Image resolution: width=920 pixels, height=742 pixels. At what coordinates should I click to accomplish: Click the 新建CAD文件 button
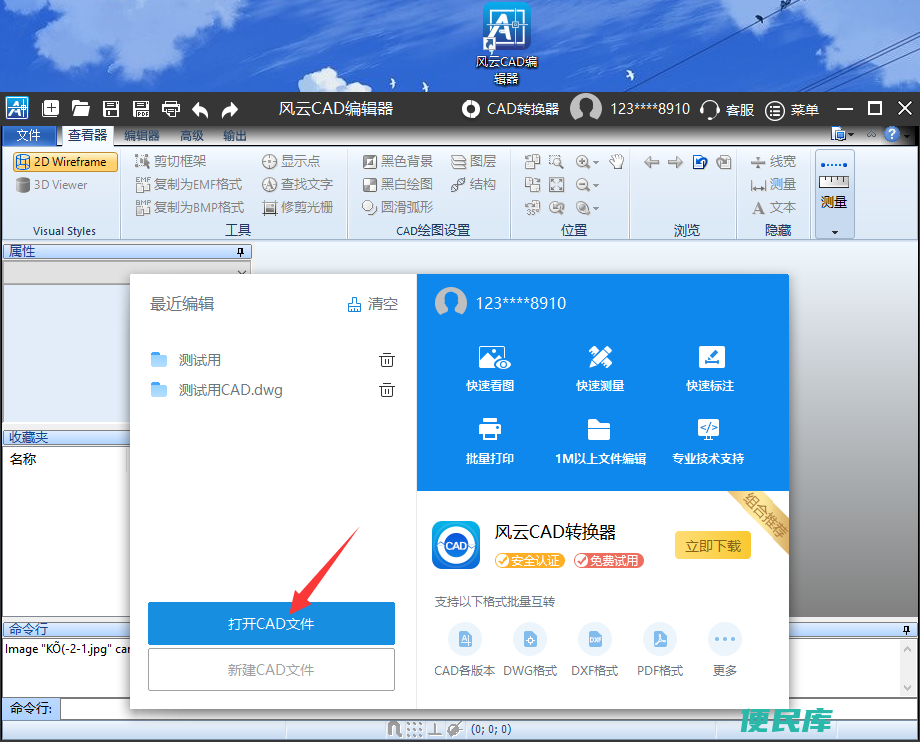(271, 670)
